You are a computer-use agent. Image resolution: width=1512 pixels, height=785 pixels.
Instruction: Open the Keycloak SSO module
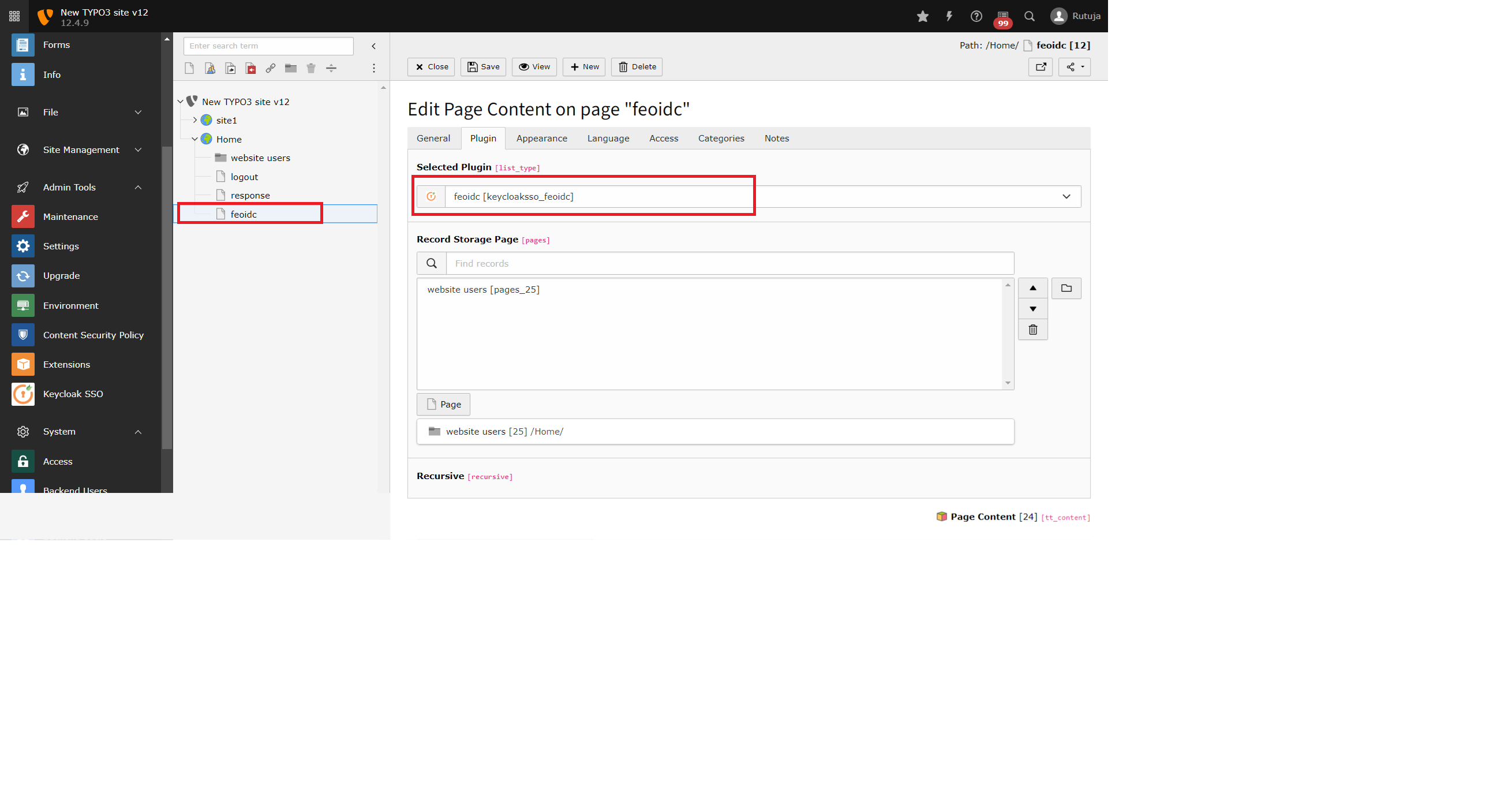click(73, 394)
